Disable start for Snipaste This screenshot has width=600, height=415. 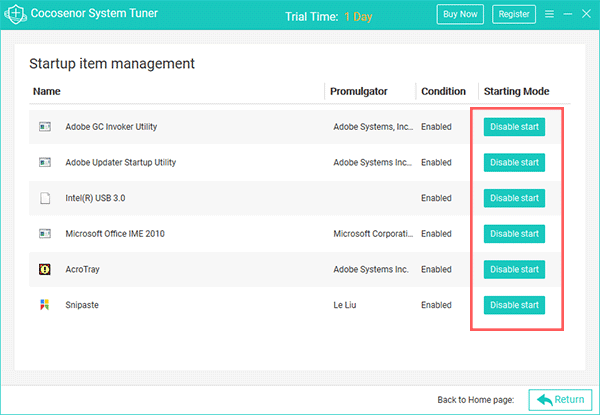point(514,305)
